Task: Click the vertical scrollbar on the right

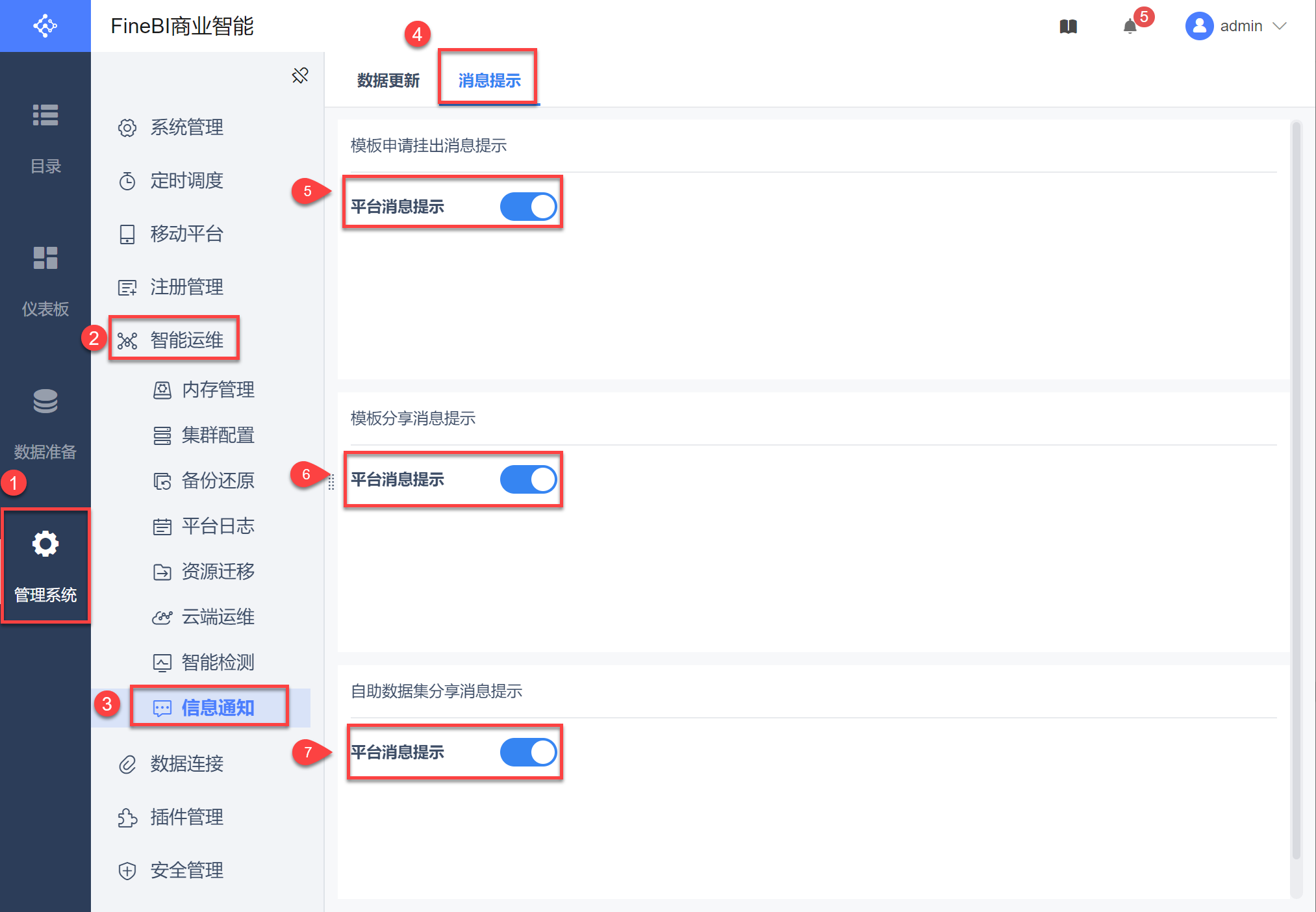Action: (1296, 487)
